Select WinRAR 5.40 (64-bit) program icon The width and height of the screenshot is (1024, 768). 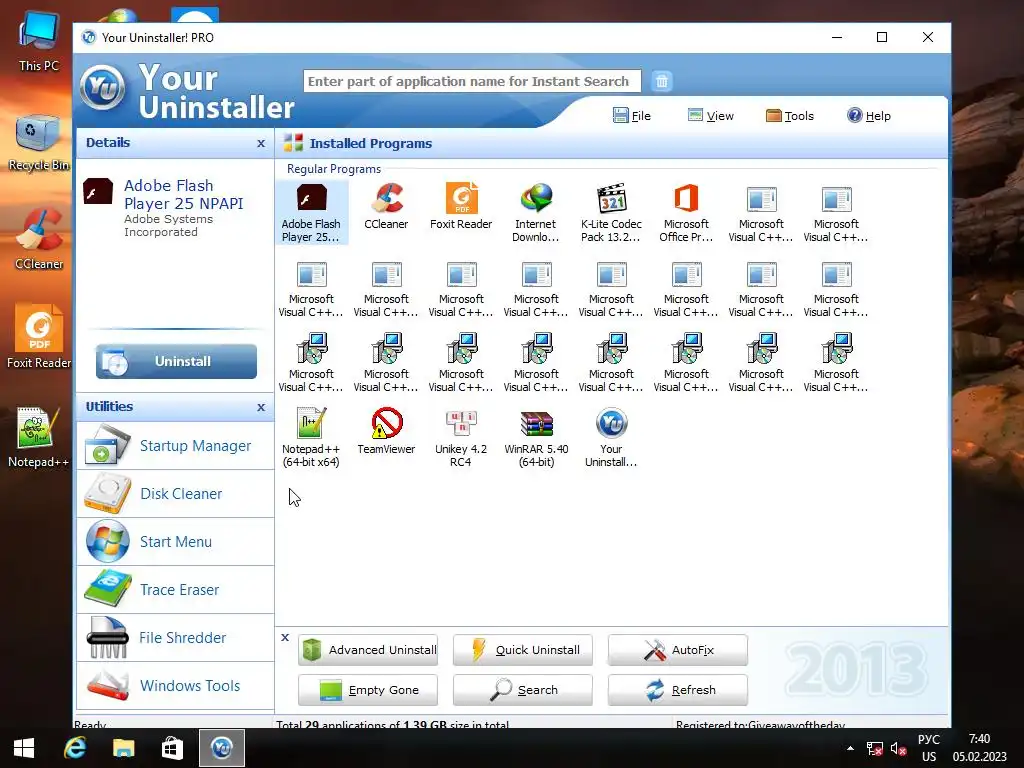coord(536,438)
